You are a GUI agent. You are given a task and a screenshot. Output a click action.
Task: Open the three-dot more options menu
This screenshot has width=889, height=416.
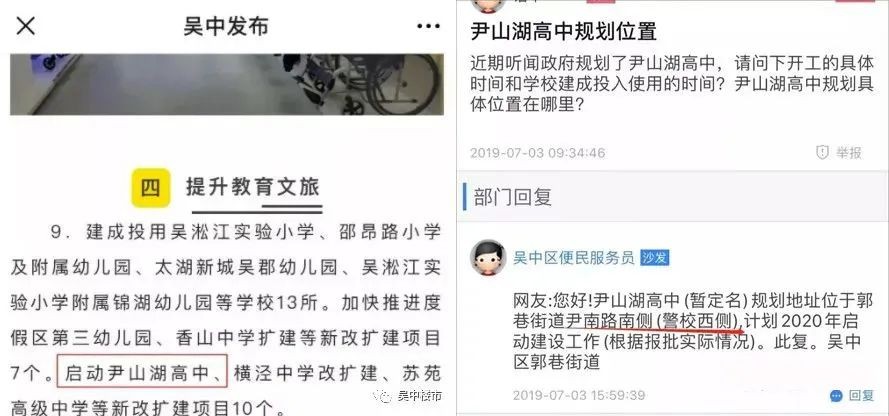[x=429, y=26]
